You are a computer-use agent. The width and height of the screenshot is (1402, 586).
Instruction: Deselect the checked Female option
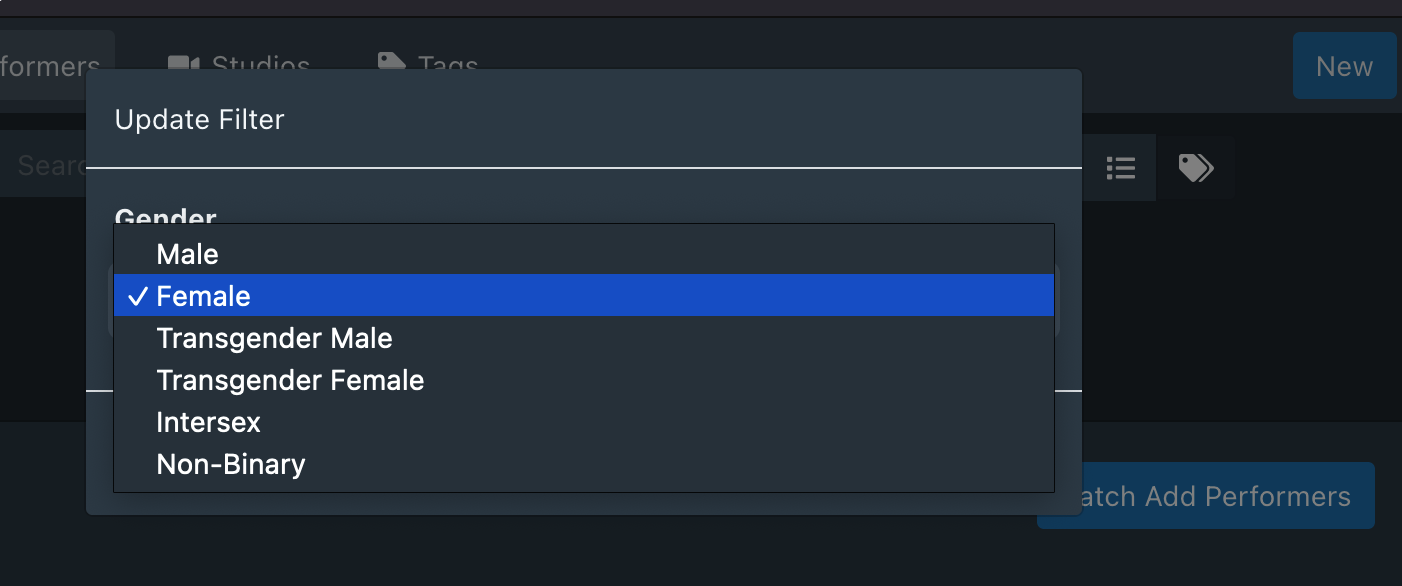pos(203,295)
